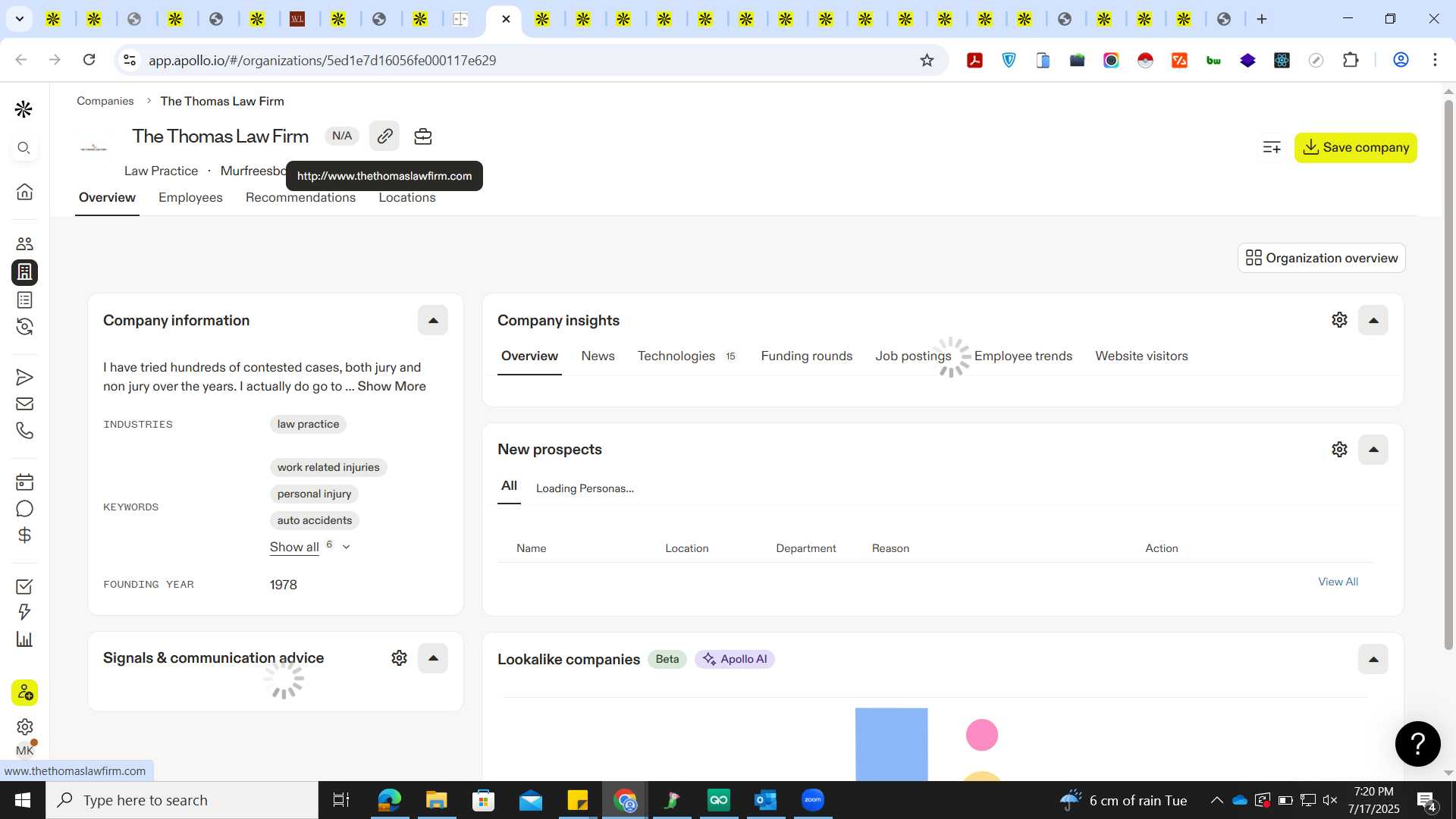Click Organization overview button
1456x819 pixels.
[1321, 258]
